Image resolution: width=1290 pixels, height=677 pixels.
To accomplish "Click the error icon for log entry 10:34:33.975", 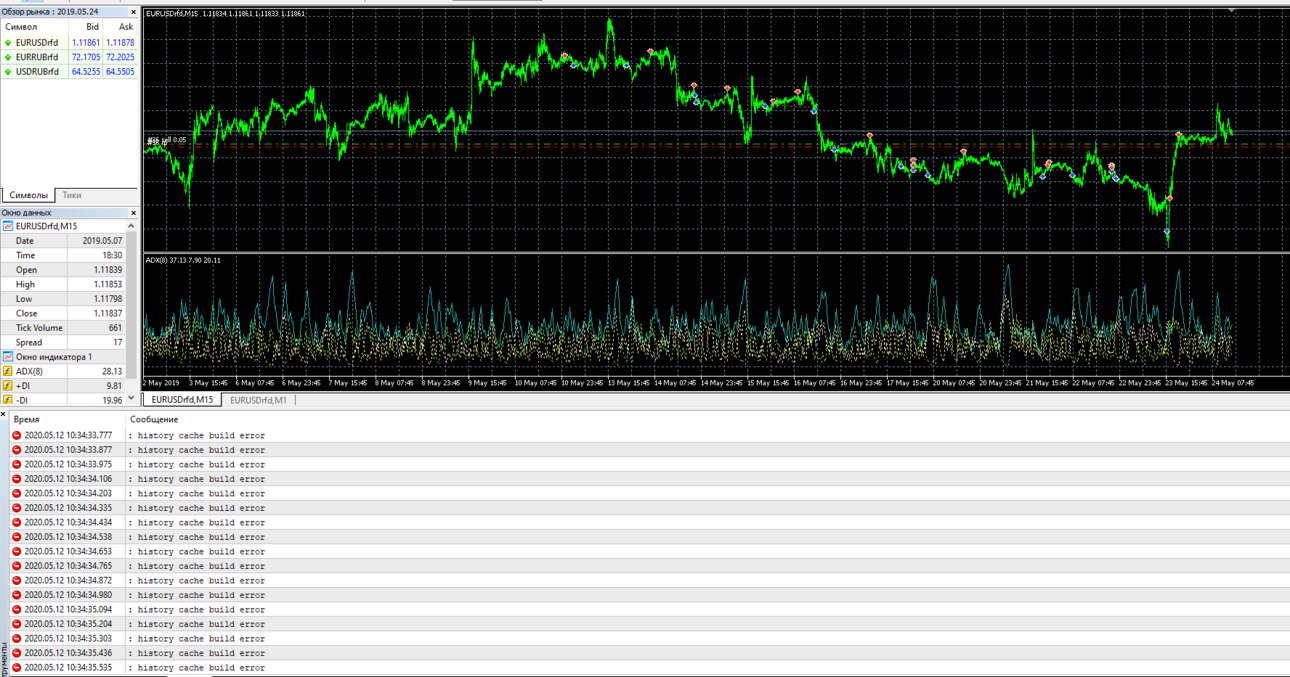I will point(17,465).
